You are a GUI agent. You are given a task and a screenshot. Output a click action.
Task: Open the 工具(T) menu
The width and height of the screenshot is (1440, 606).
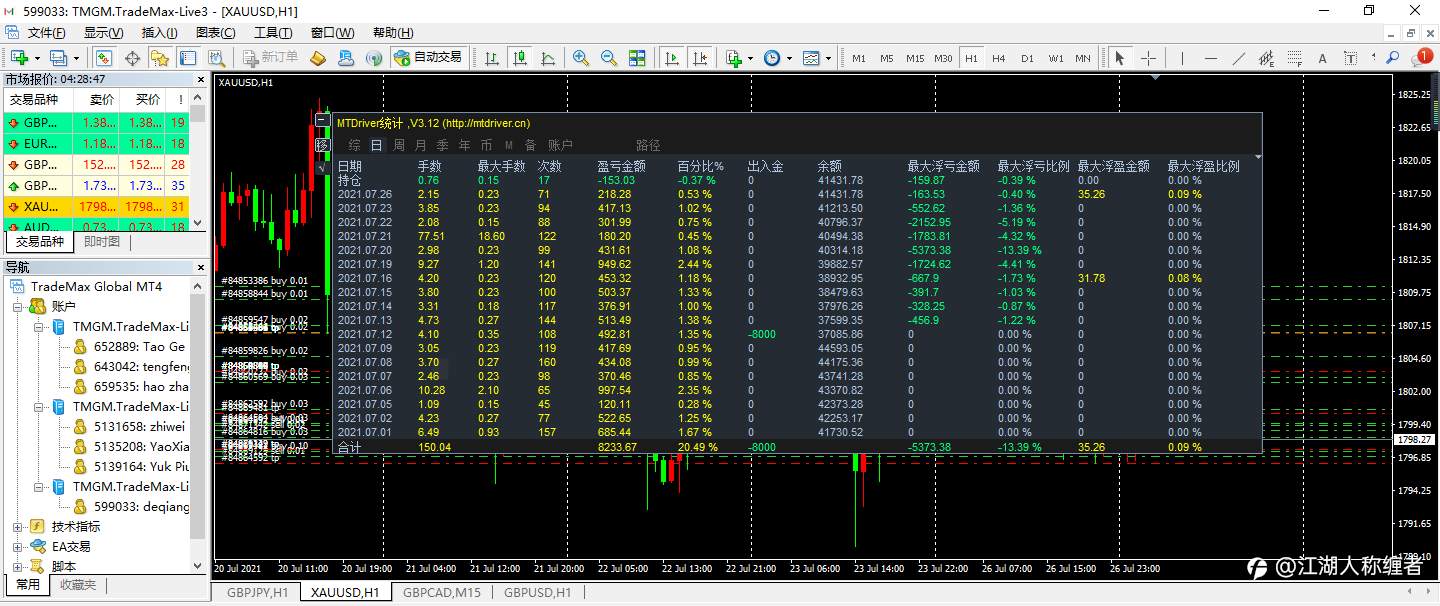coord(272,33)
